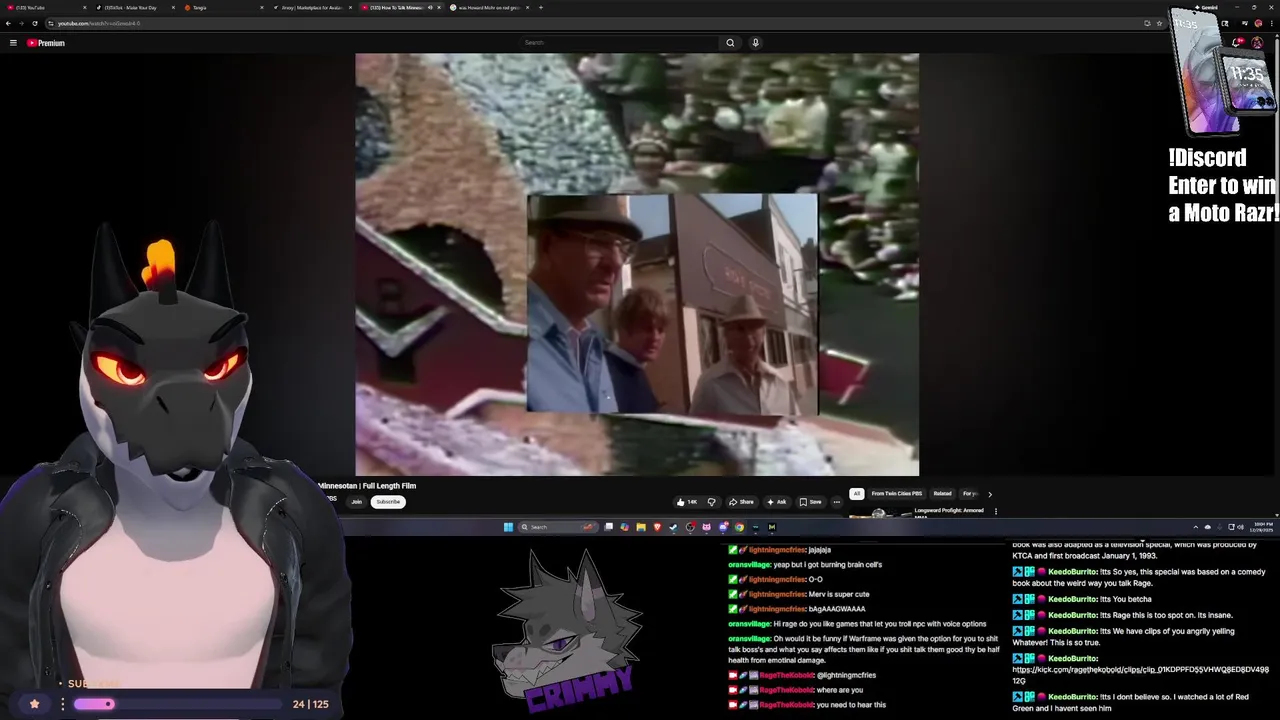This screenshot has height=720, width=1280.
Task: Click the Subscribe button
Action: 388,501
